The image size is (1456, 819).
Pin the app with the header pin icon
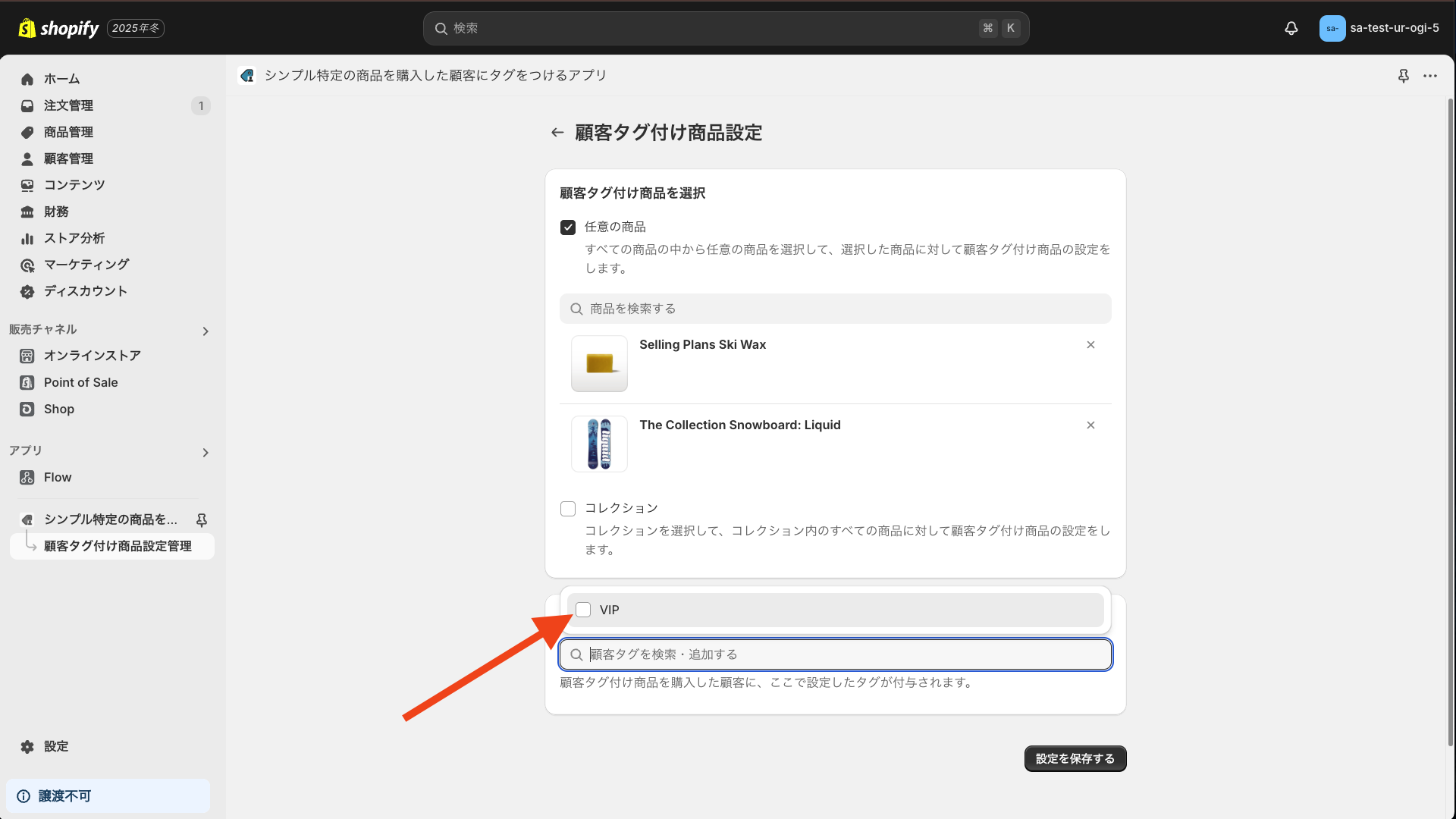tap(1403, 76)
